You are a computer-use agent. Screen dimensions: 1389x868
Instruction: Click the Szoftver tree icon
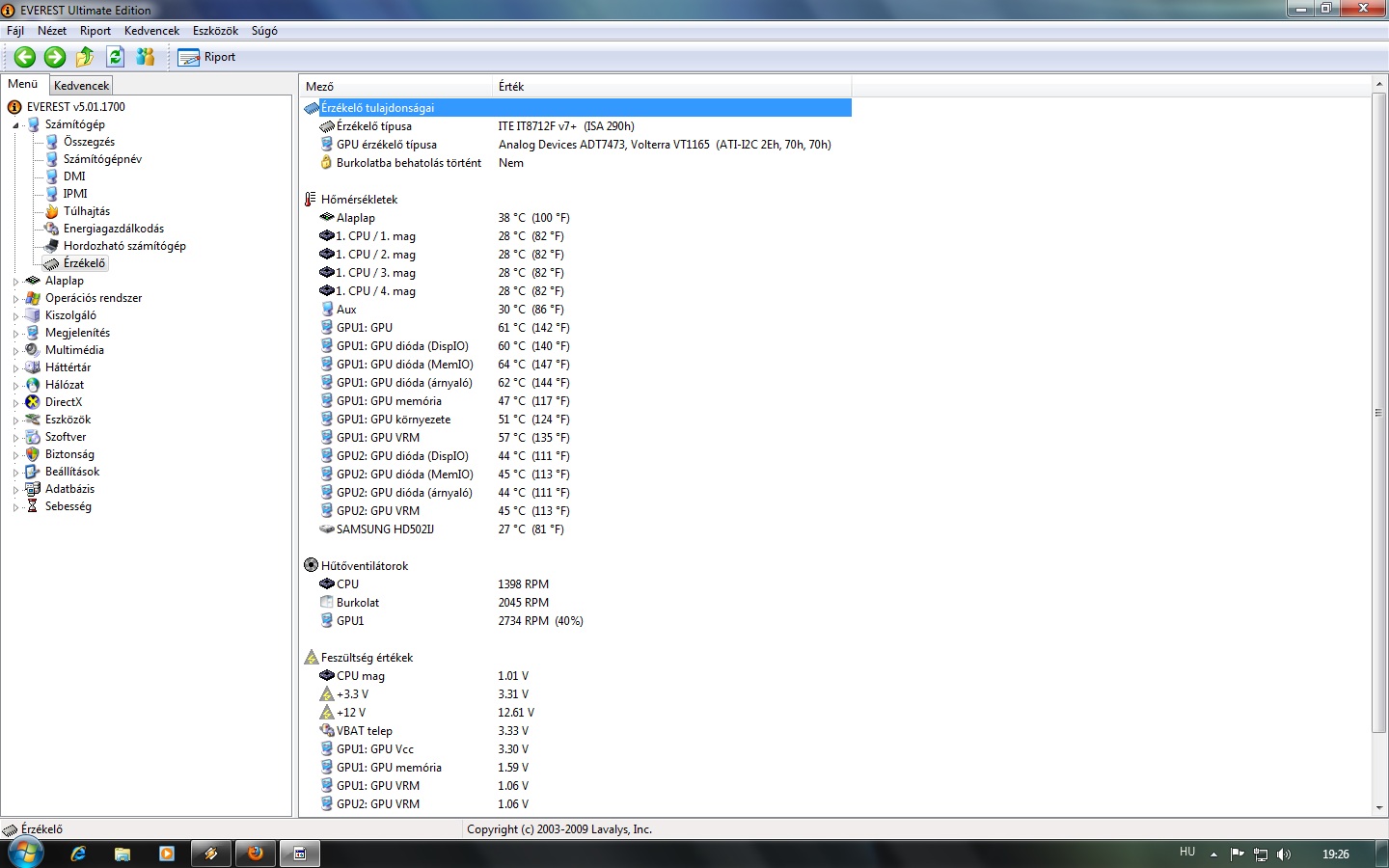(x=33, y=437)
